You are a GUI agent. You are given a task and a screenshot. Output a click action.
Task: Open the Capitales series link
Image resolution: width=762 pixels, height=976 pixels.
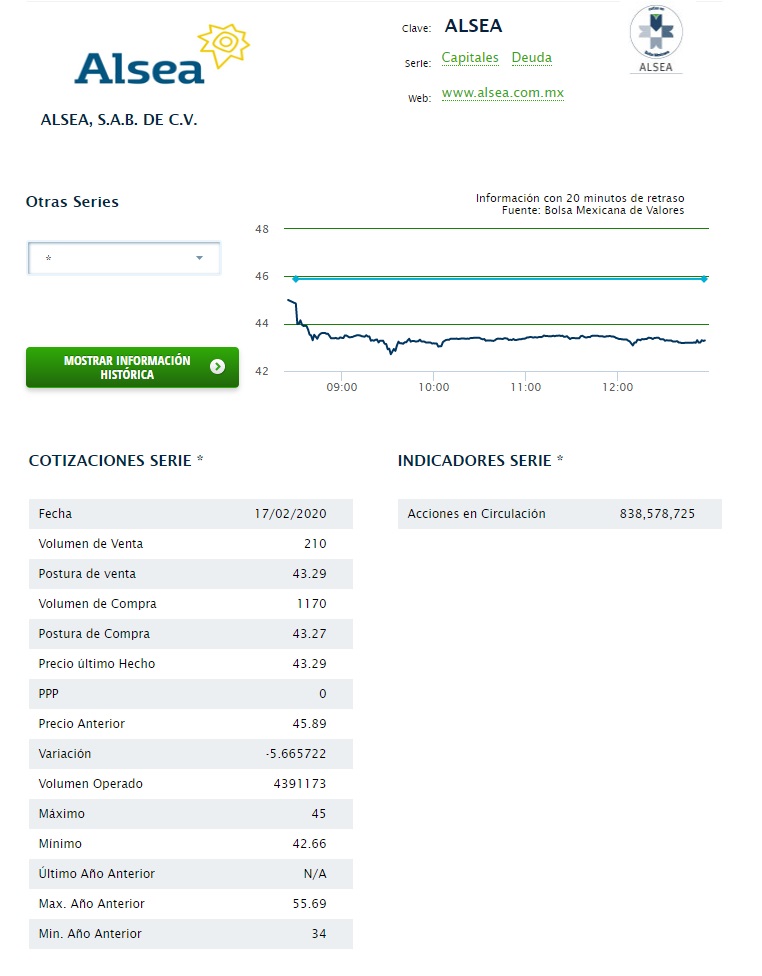pyautogui.click(x=470, y=58)
